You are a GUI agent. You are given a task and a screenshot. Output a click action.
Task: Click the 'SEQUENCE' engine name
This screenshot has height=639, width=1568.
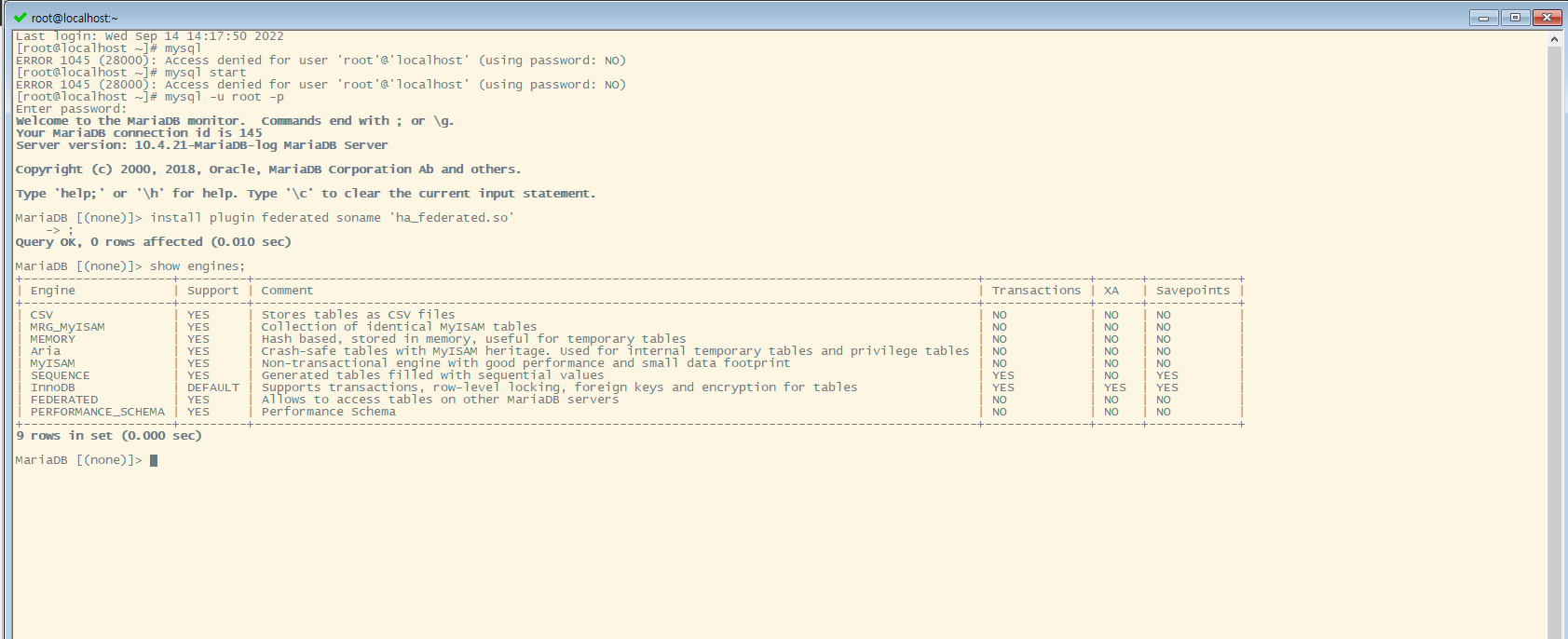[61, 375]
